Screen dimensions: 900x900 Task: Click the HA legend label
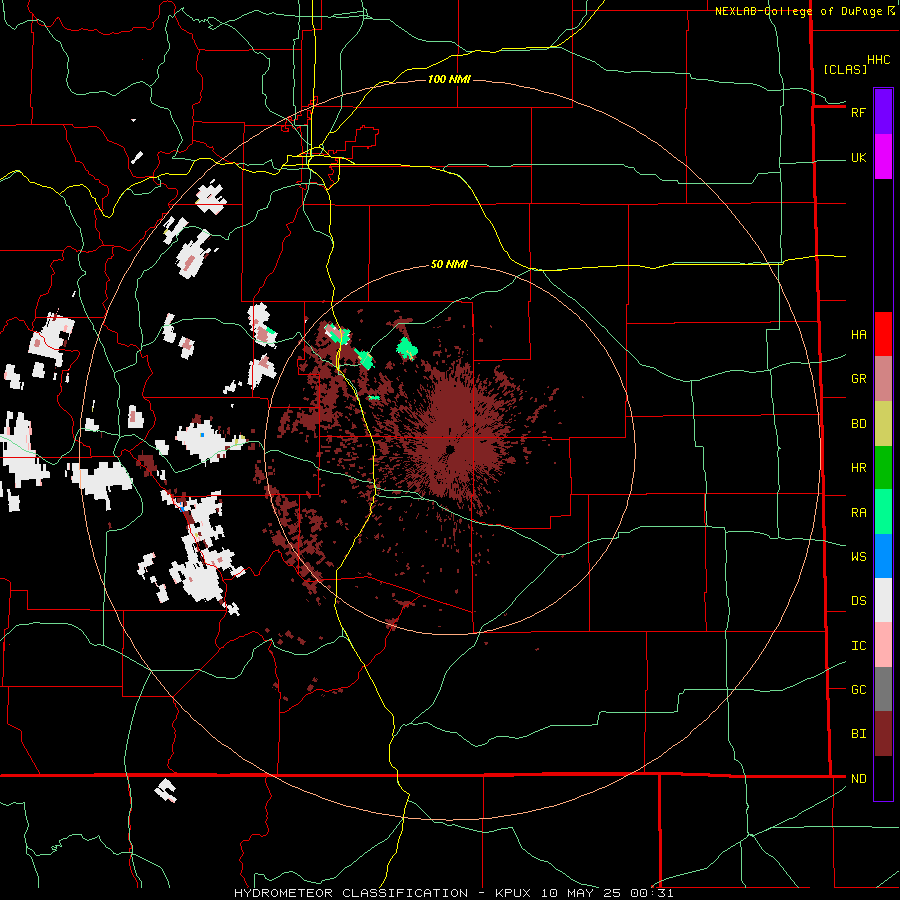pyautogui.click(x=858, y=334)
